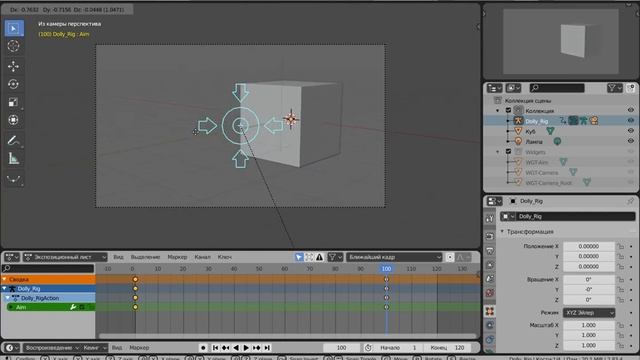Click the light data icon beside Лампа

click(557, 142)
